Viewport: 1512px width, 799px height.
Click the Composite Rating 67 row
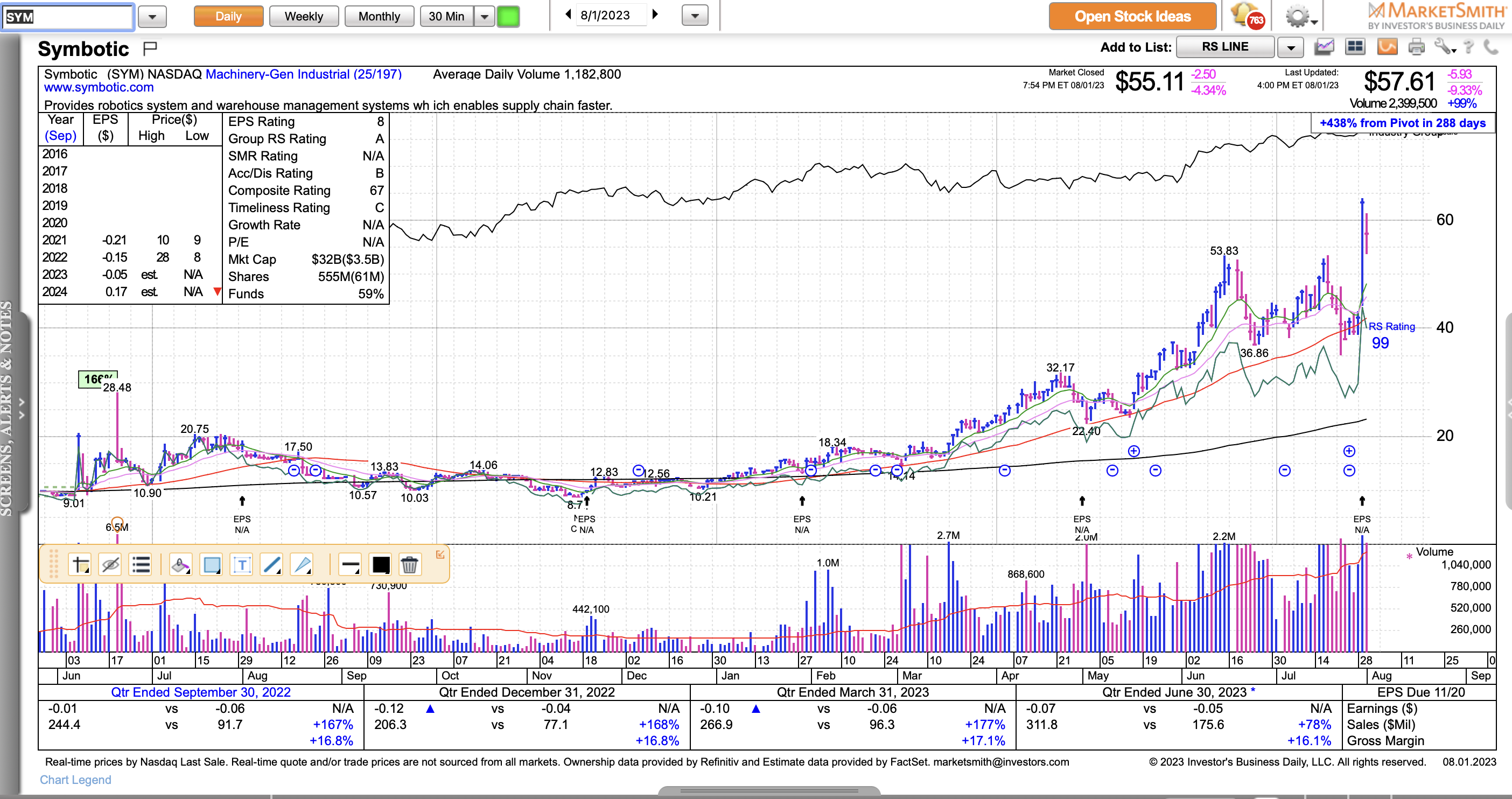point(306,190)
